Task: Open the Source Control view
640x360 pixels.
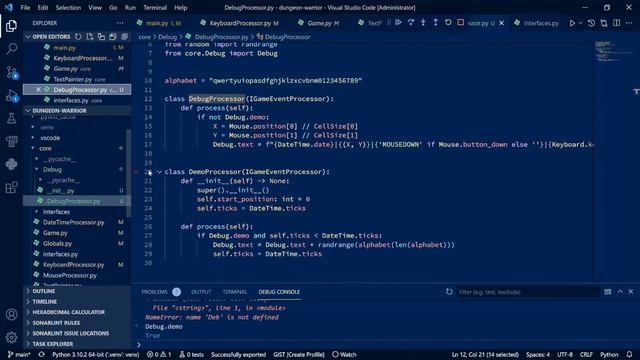Action: click(x=11, y=72)
